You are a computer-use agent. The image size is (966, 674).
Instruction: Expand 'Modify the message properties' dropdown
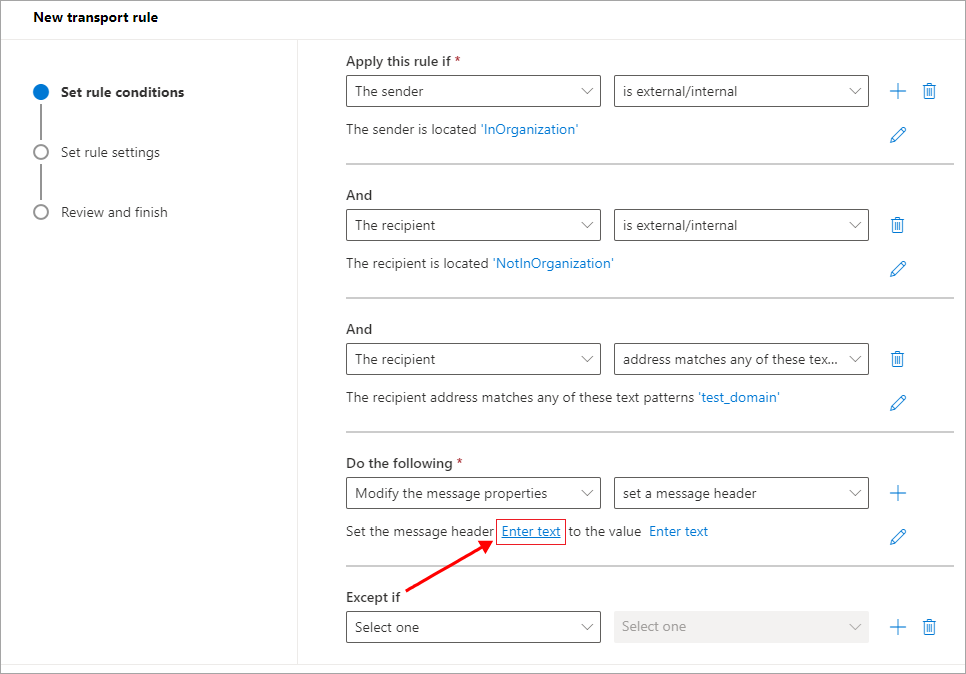pyautogui.click(x=473, y=493)
